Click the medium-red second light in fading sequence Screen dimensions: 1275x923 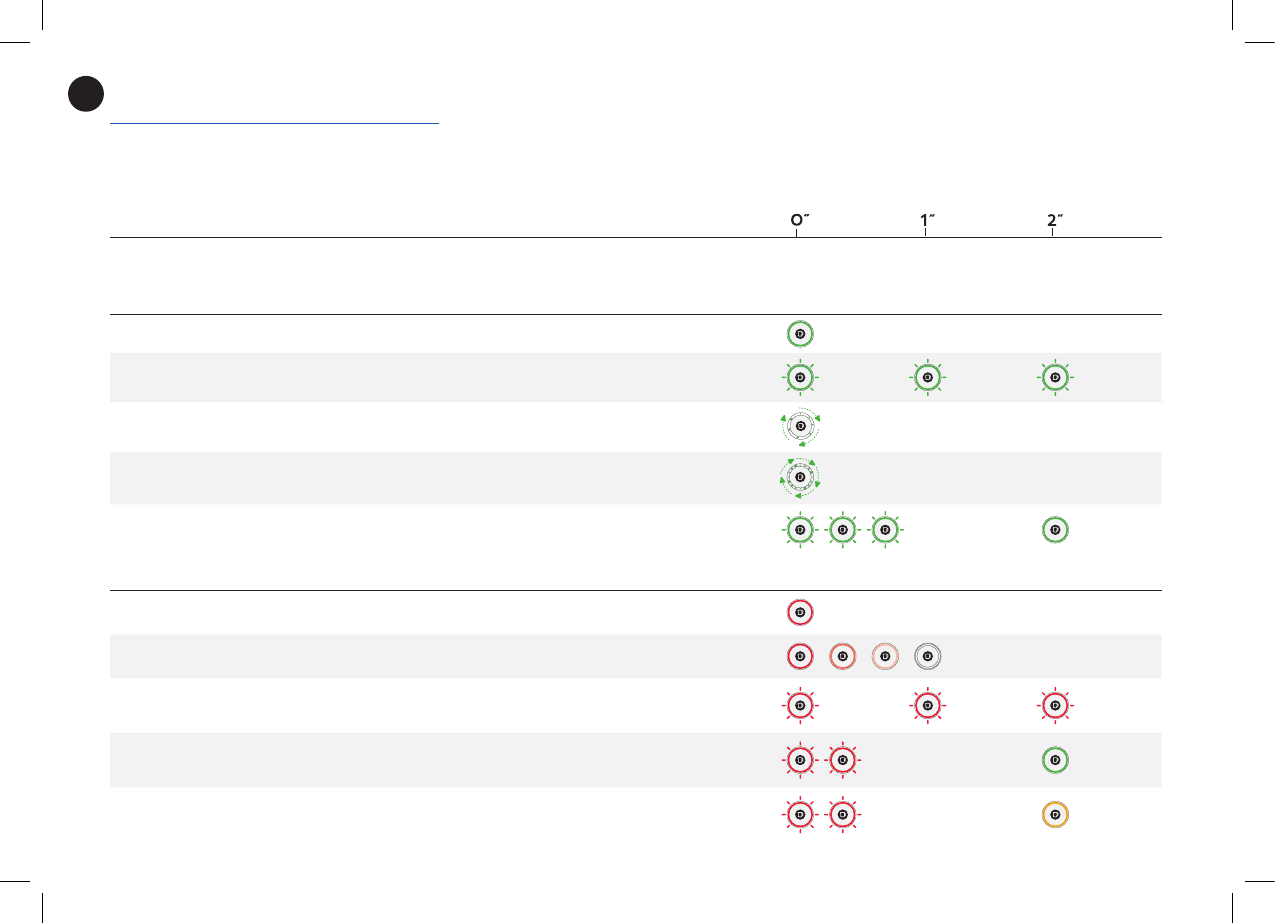tap(842, 656)
